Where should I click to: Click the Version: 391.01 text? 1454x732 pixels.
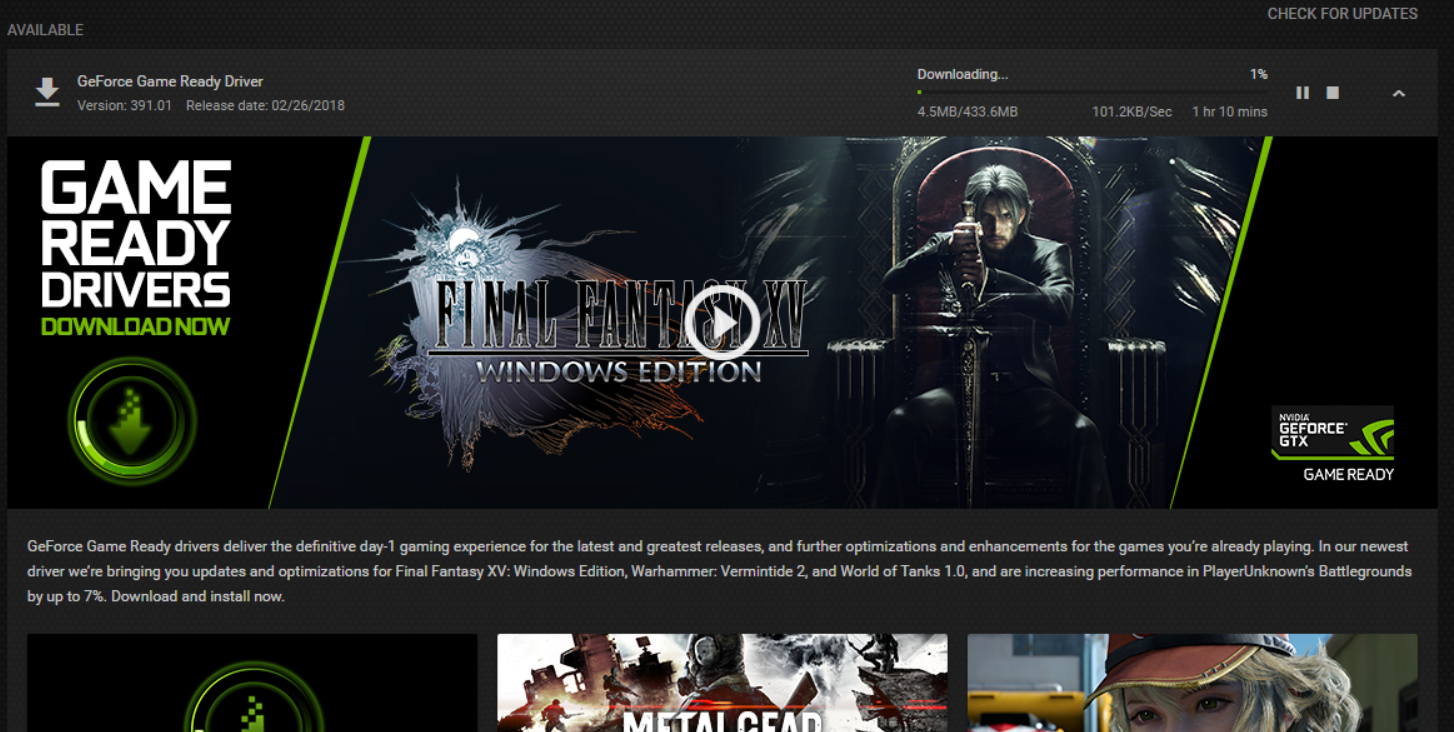point(124,105)
